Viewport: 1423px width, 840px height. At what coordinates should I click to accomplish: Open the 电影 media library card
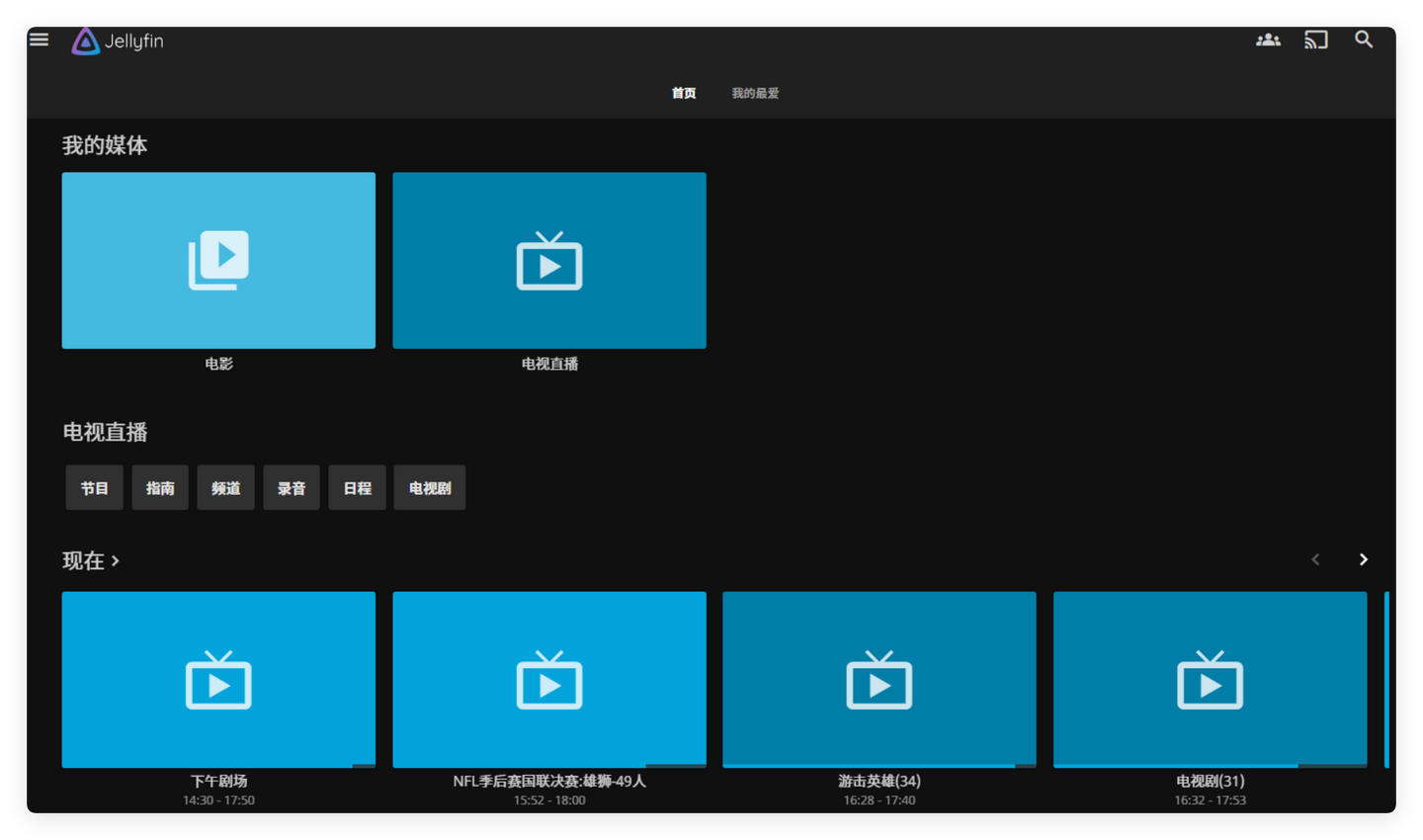click(218, 260)
